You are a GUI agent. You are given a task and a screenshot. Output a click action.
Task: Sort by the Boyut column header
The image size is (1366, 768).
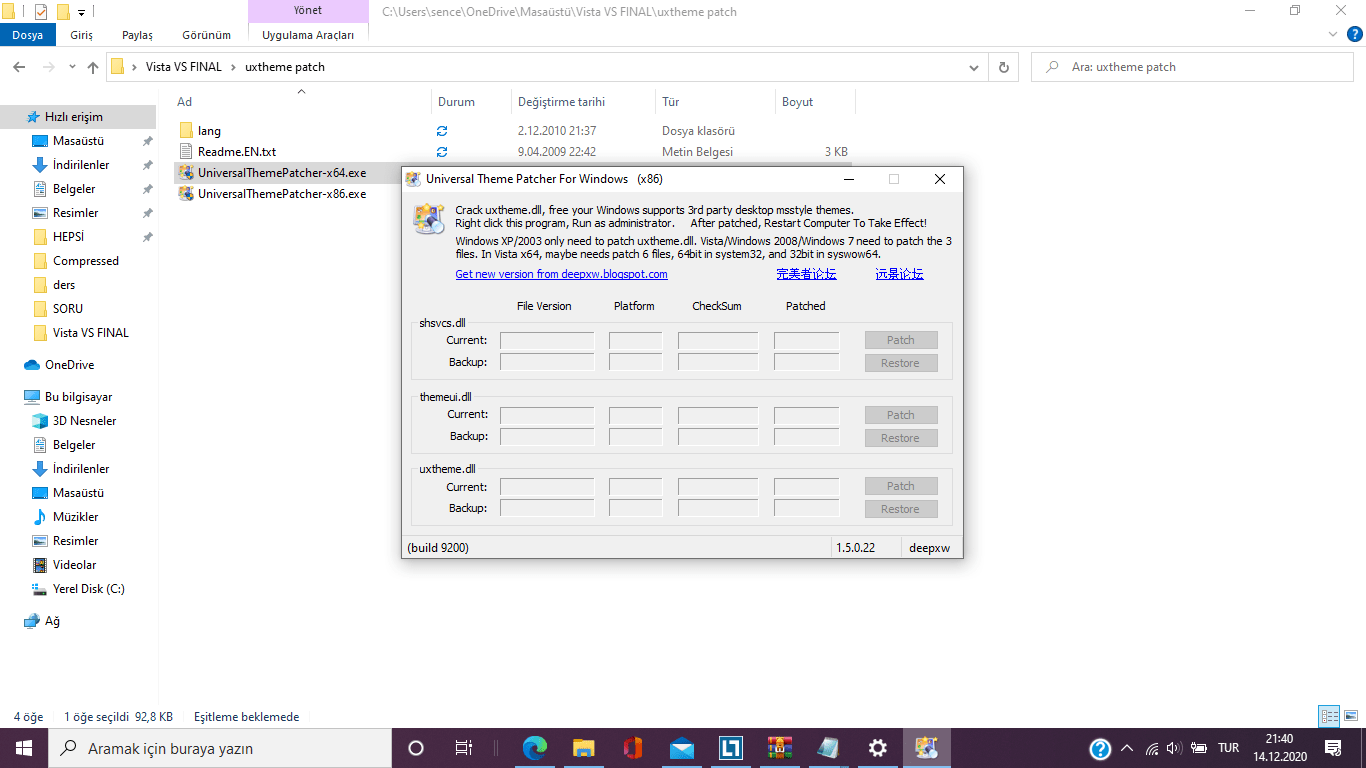(815, 102)
